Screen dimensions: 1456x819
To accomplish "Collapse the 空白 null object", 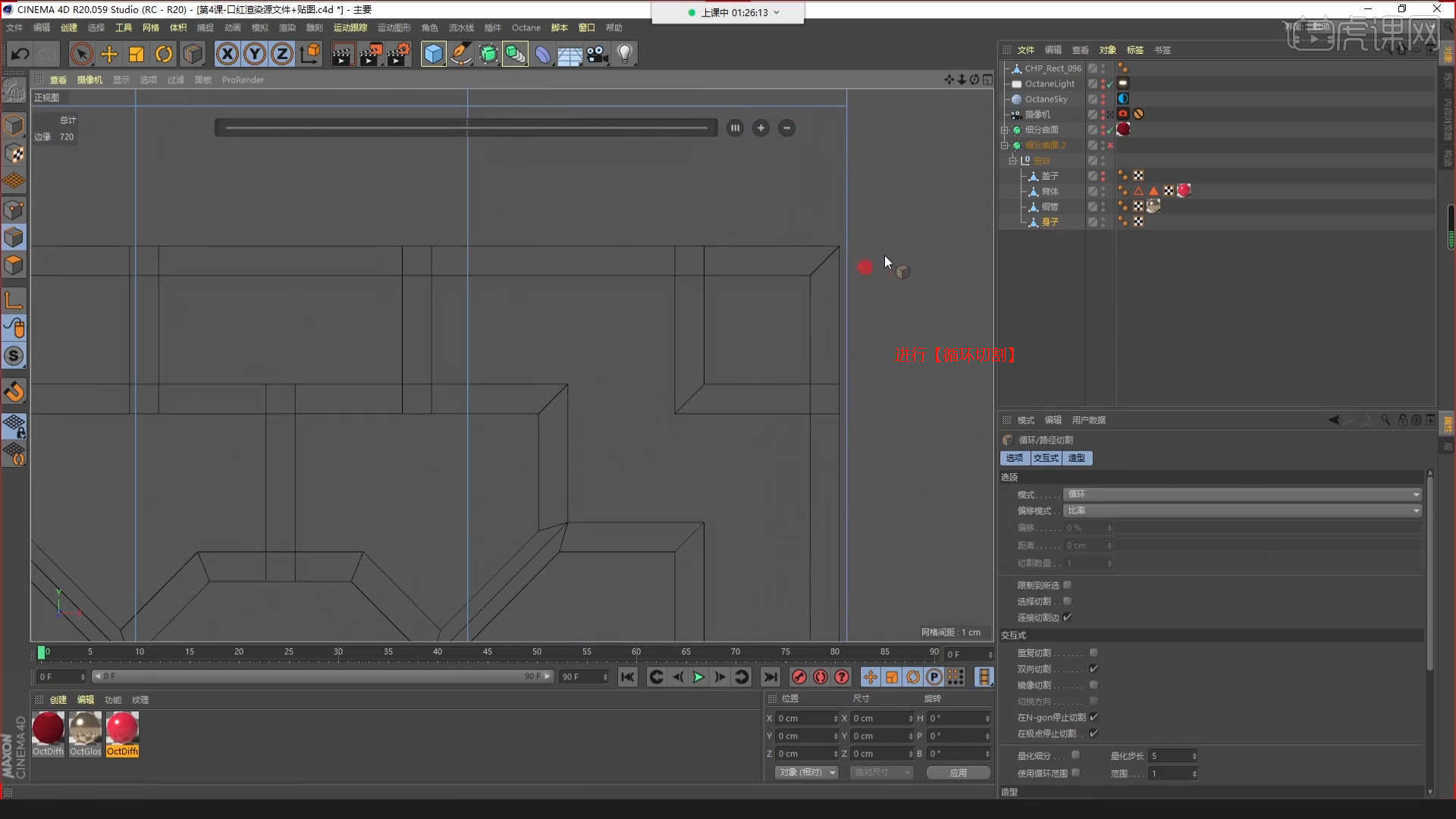I will pyautogui.click(x=1012, y=161).
